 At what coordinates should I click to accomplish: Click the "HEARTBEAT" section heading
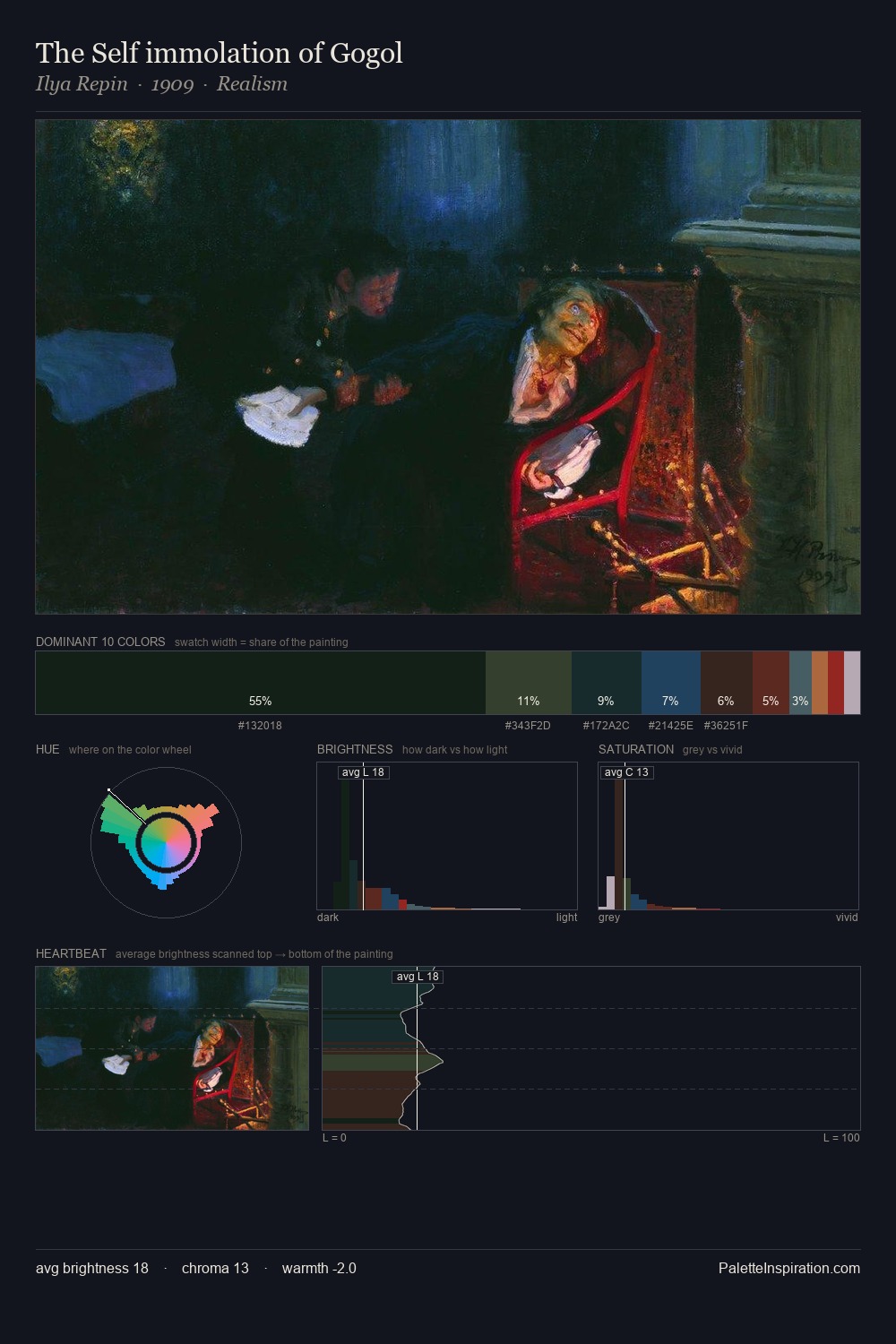[71, 954]
